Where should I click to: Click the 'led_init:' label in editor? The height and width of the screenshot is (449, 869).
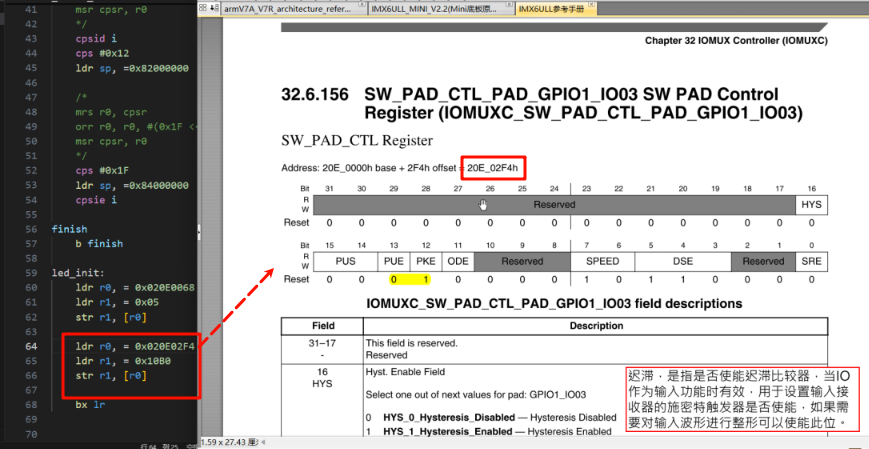[78, 273]
